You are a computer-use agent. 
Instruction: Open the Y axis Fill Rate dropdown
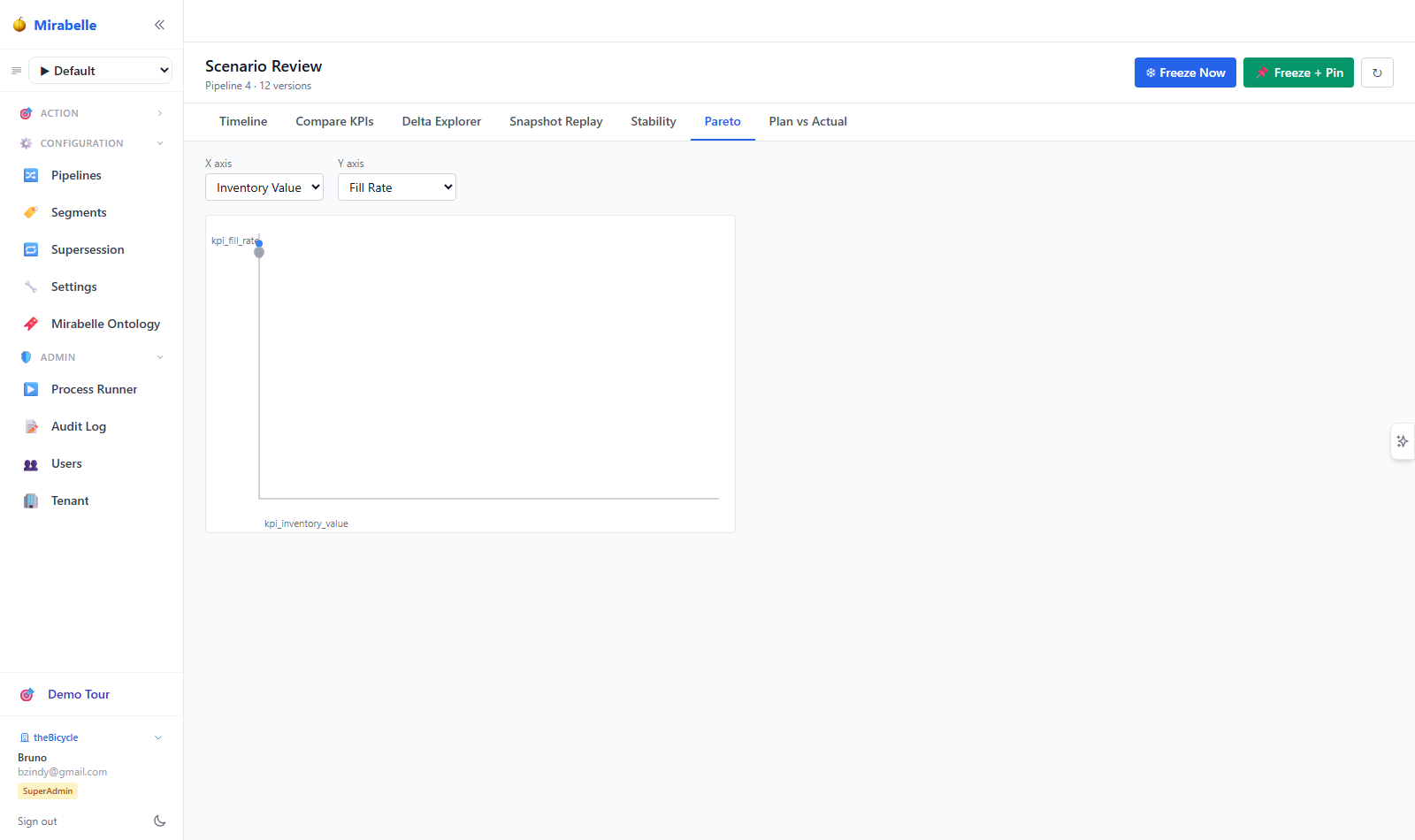[397, 187]
